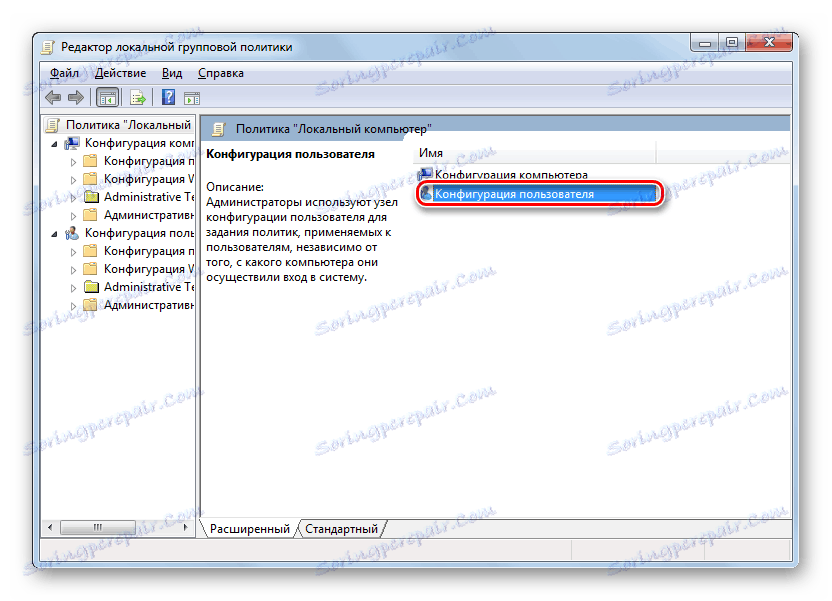The image size is (832, 601).
Task: Open the Действие menu
Action: [120, 73]
